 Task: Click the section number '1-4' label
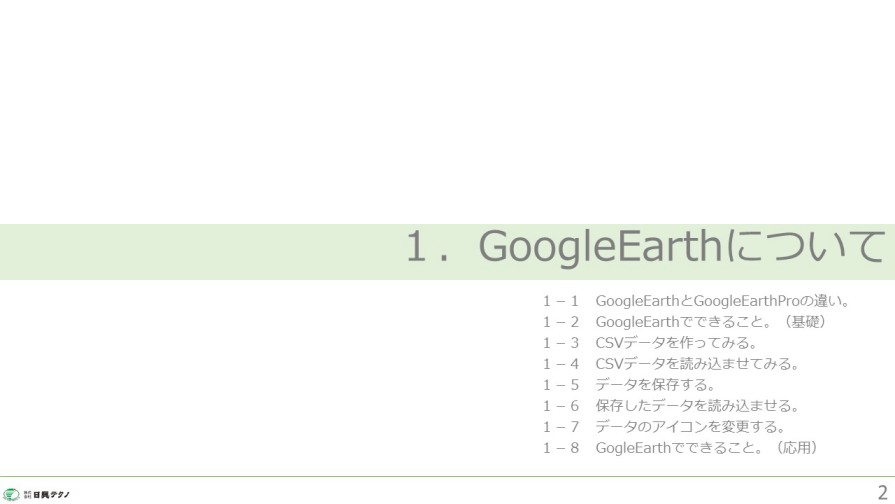click(x=561, y=363)
